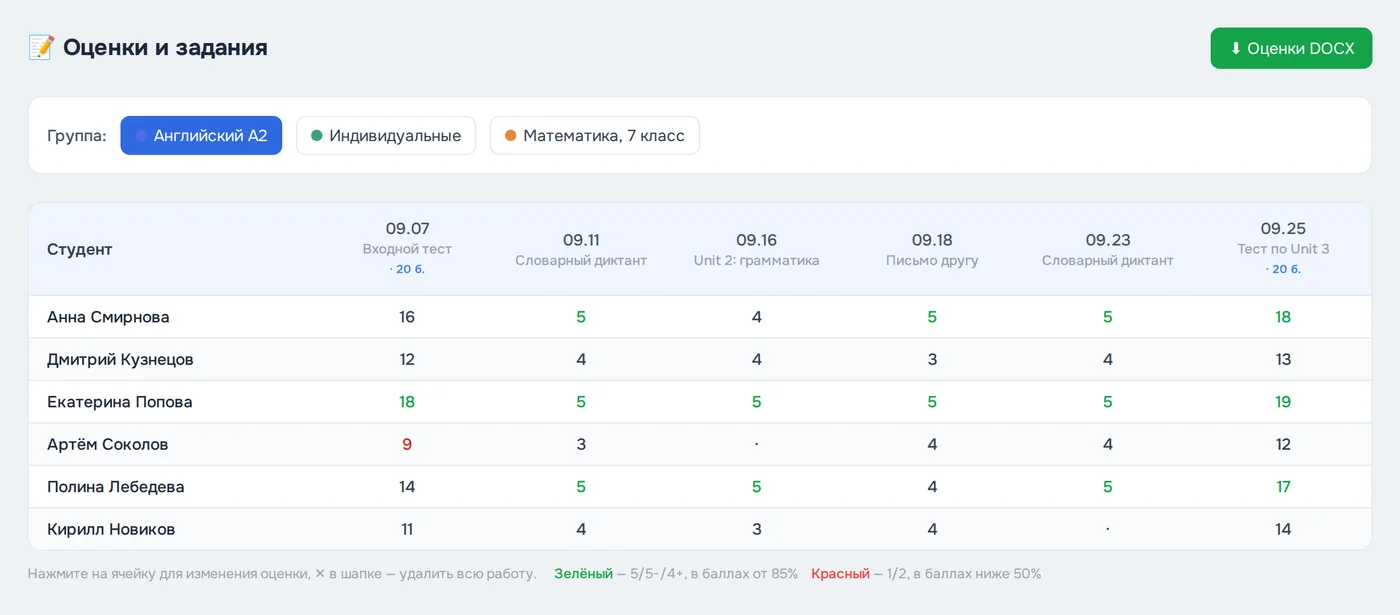The height and width of the screenshot is (615, 1400).
Task: Select student Кирилл Новиков
Action: tap(111, 529)
